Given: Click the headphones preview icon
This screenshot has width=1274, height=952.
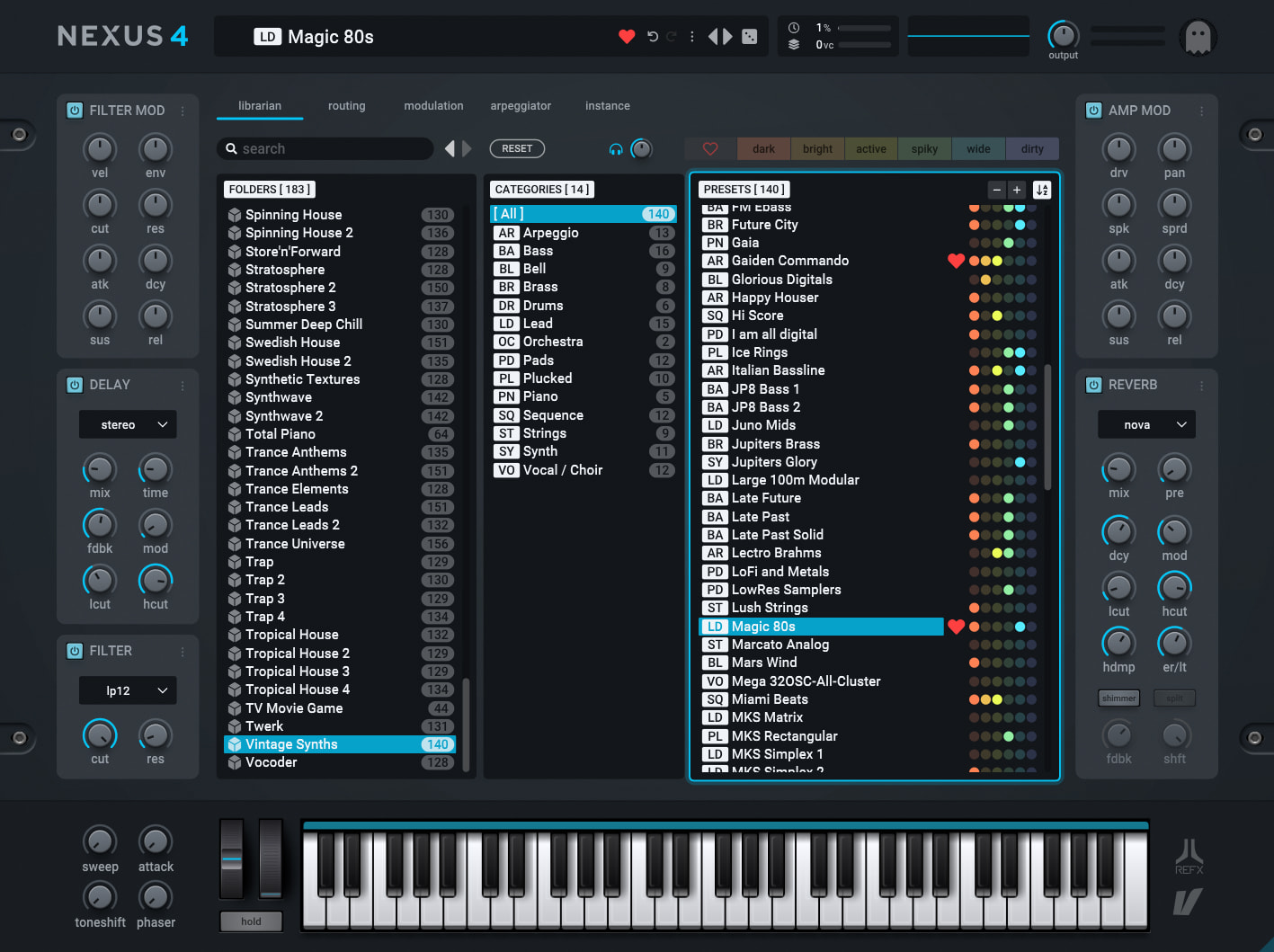Looking at the screenshot, I should pyautogui.click(x=616, y=149).
